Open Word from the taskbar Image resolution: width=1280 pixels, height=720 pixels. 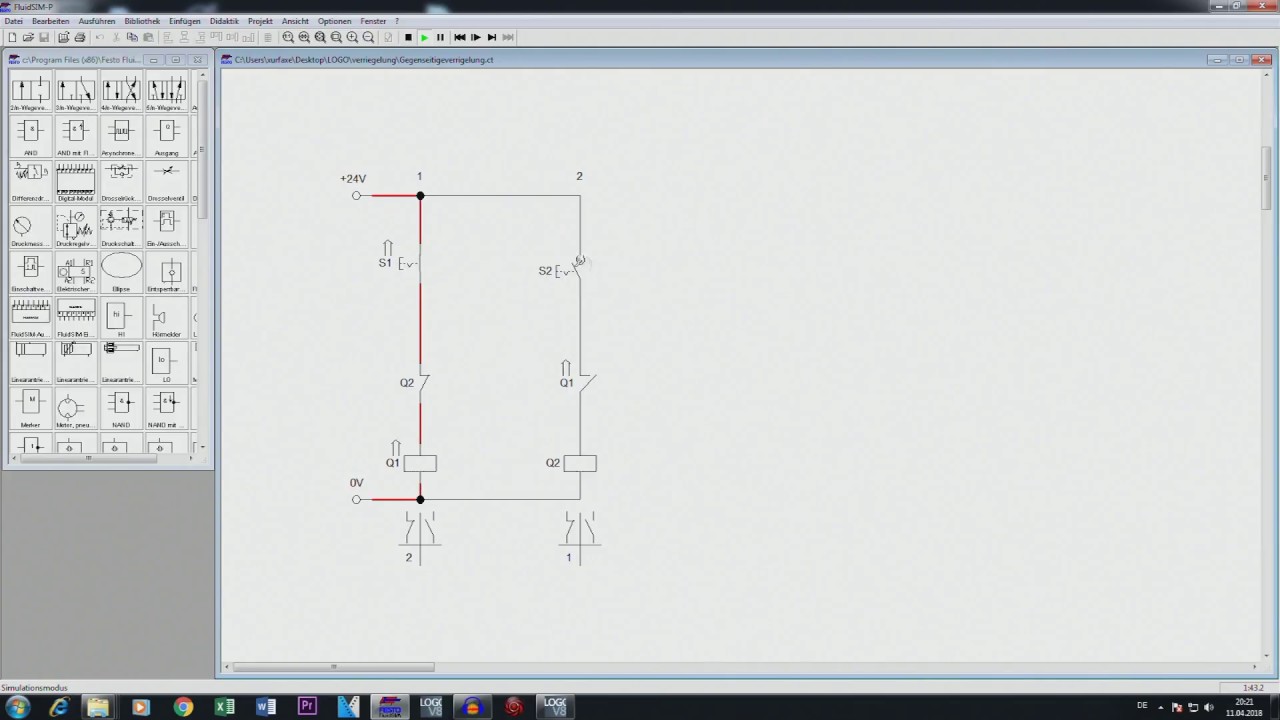266,707
